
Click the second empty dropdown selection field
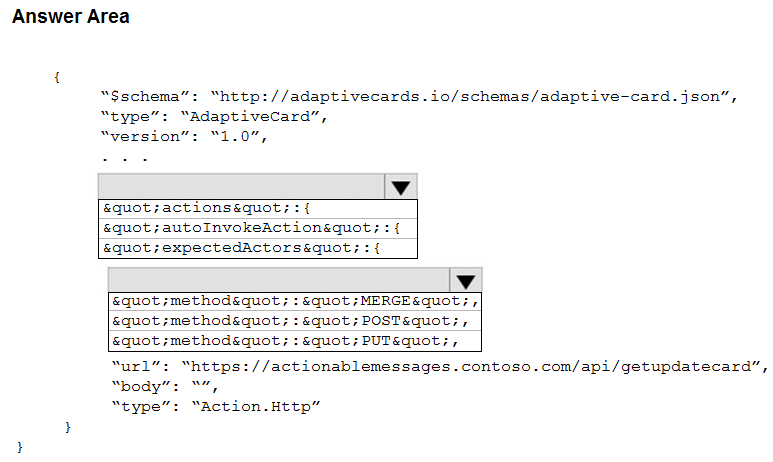(279, 281)
